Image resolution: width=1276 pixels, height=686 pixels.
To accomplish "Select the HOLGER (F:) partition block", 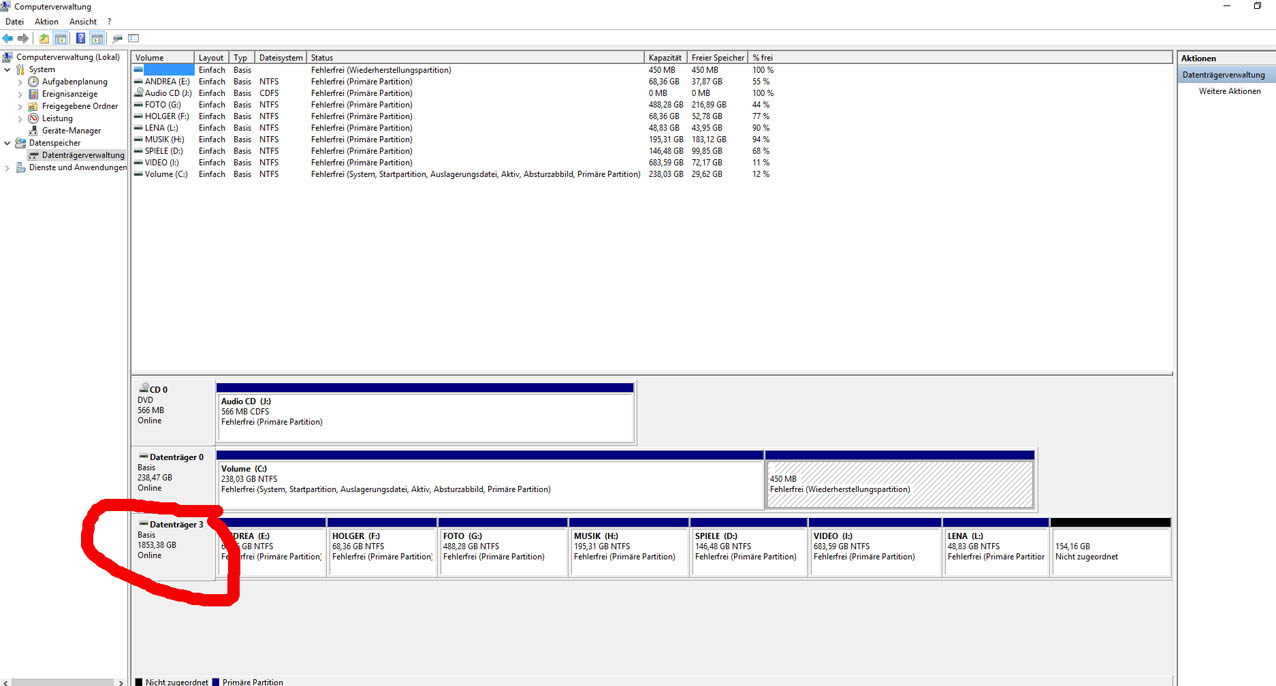I will [x=381, y=547].
